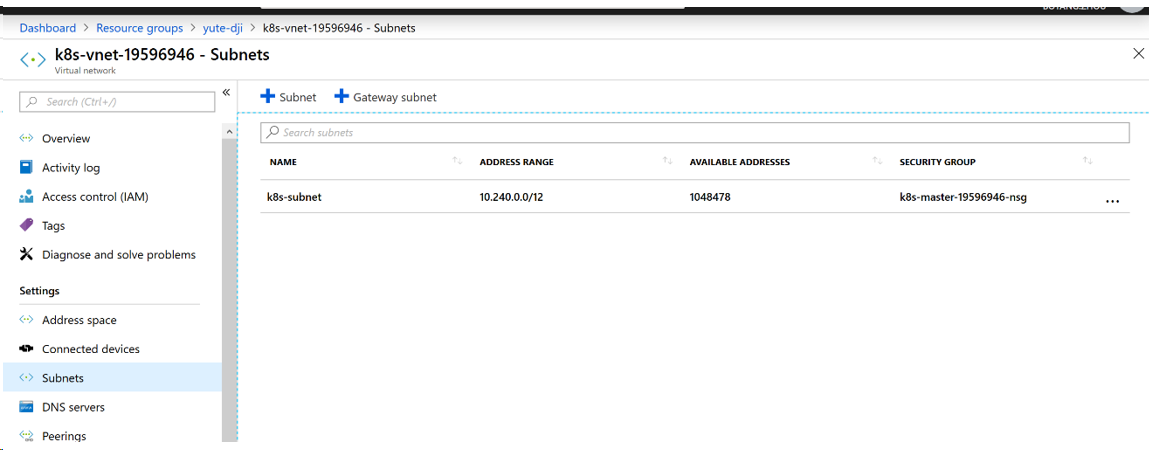This screenshot has width=1149, height=450.
Task: Click the sidebar scrollbar up arrow
Action: tap(229, 131)
